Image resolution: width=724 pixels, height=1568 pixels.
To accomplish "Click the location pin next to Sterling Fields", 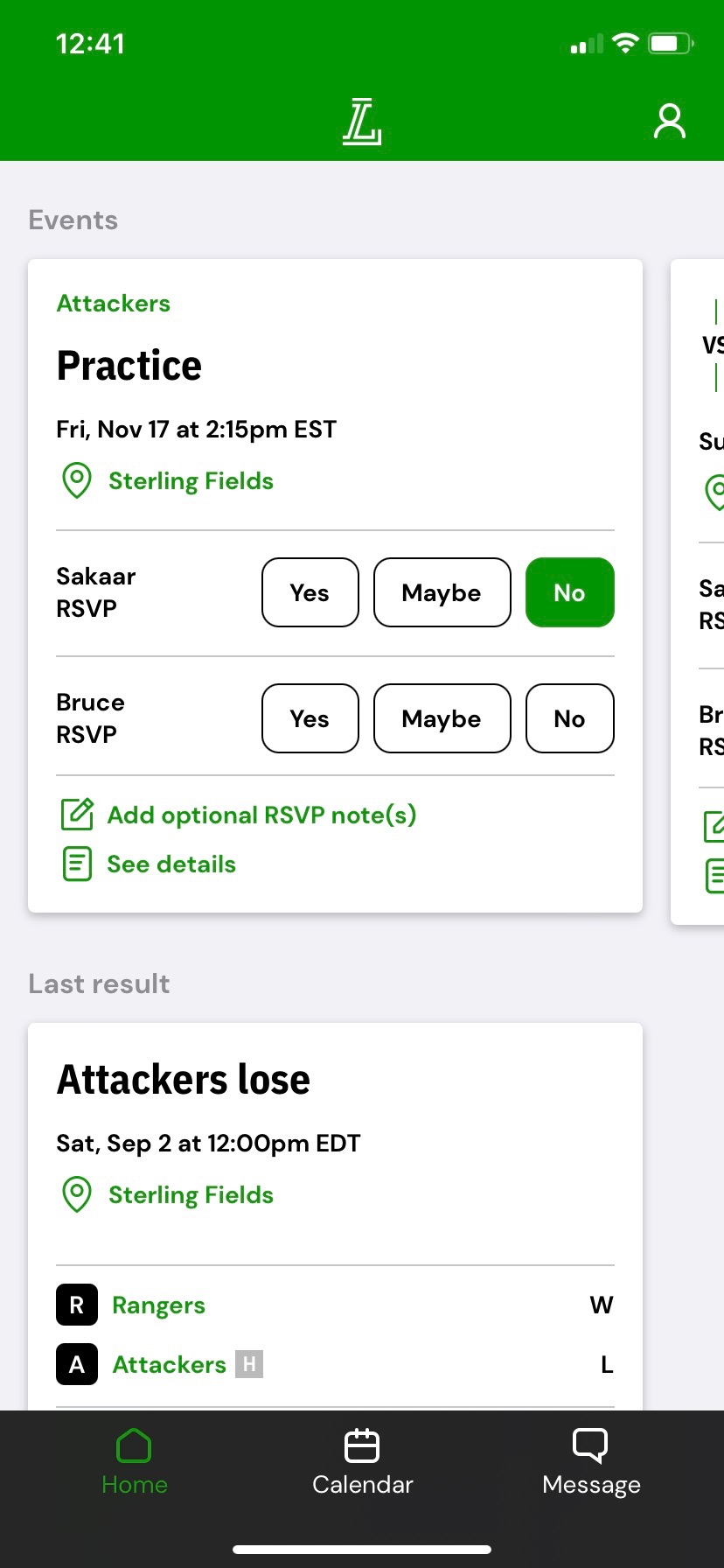I will [76, 480].
